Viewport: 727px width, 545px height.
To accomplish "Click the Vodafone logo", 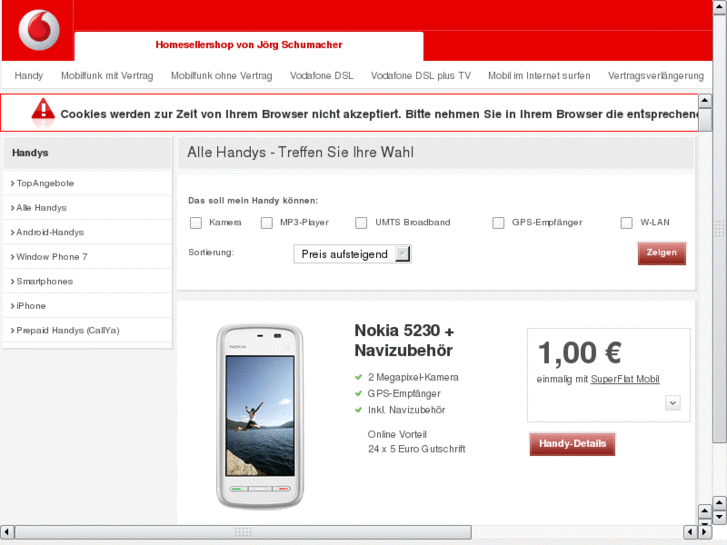I will (39, 30).
